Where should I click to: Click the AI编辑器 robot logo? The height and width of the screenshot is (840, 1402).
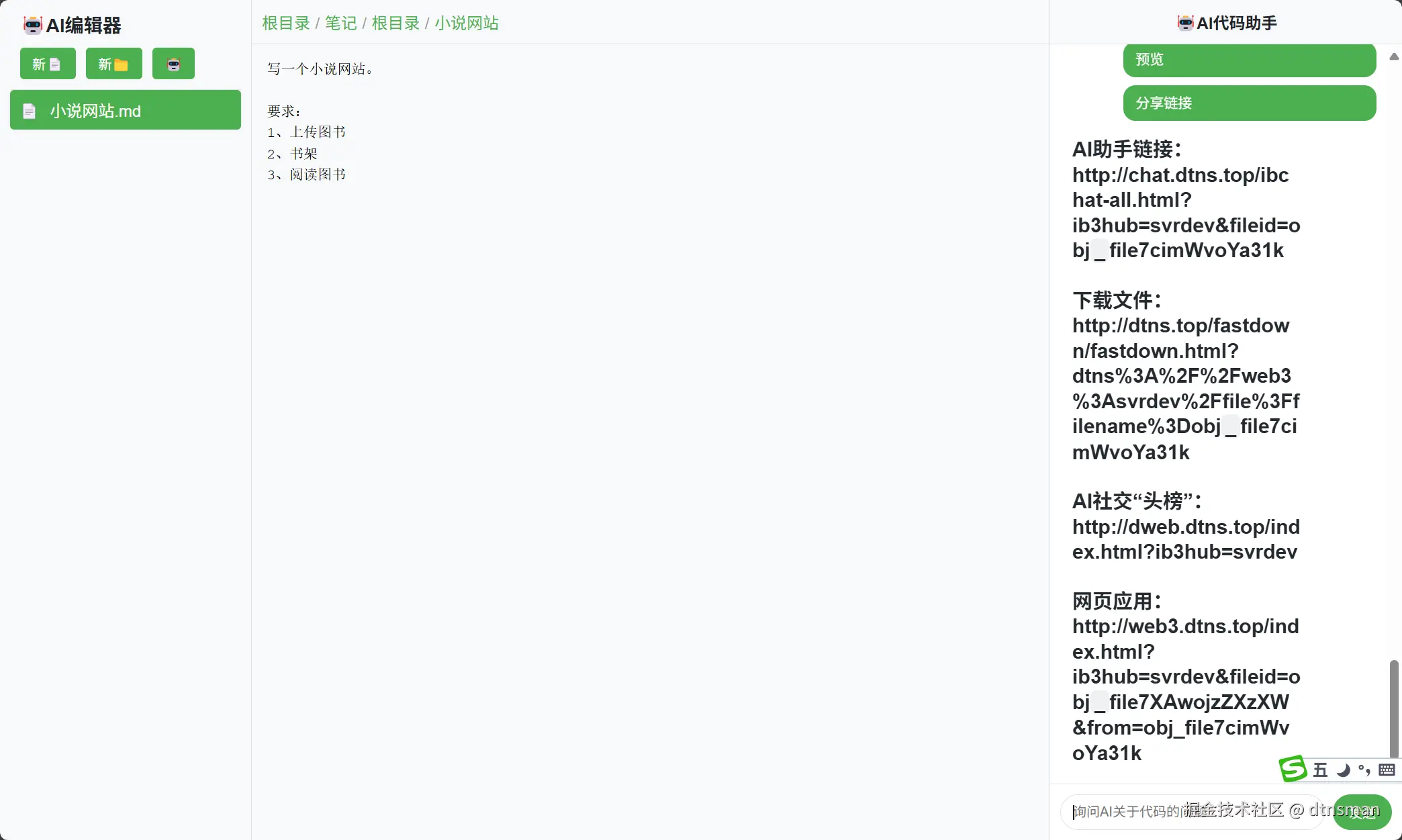pyautogui.click(x=32, y=26)
